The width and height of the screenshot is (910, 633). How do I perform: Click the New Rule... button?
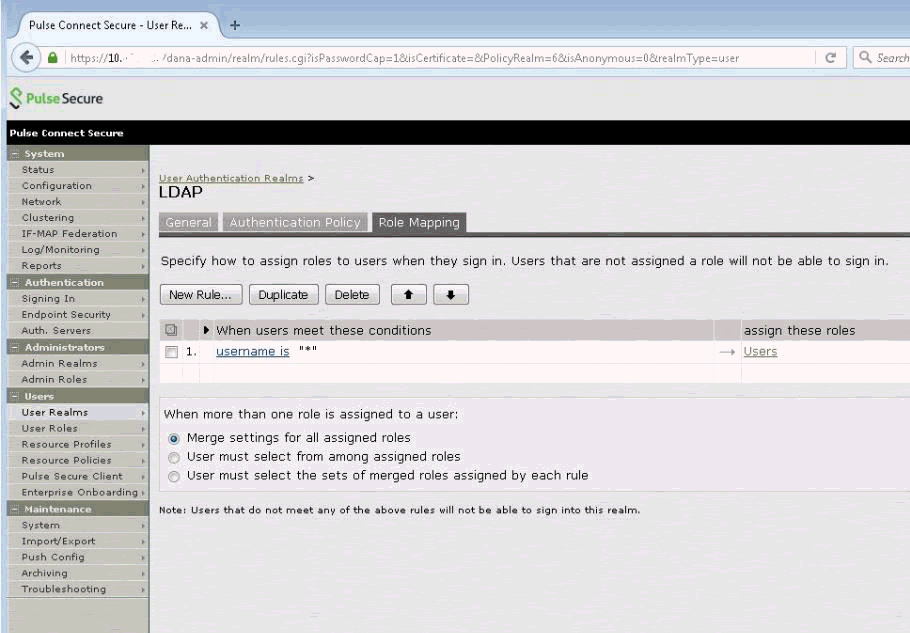tap(200, 295)
